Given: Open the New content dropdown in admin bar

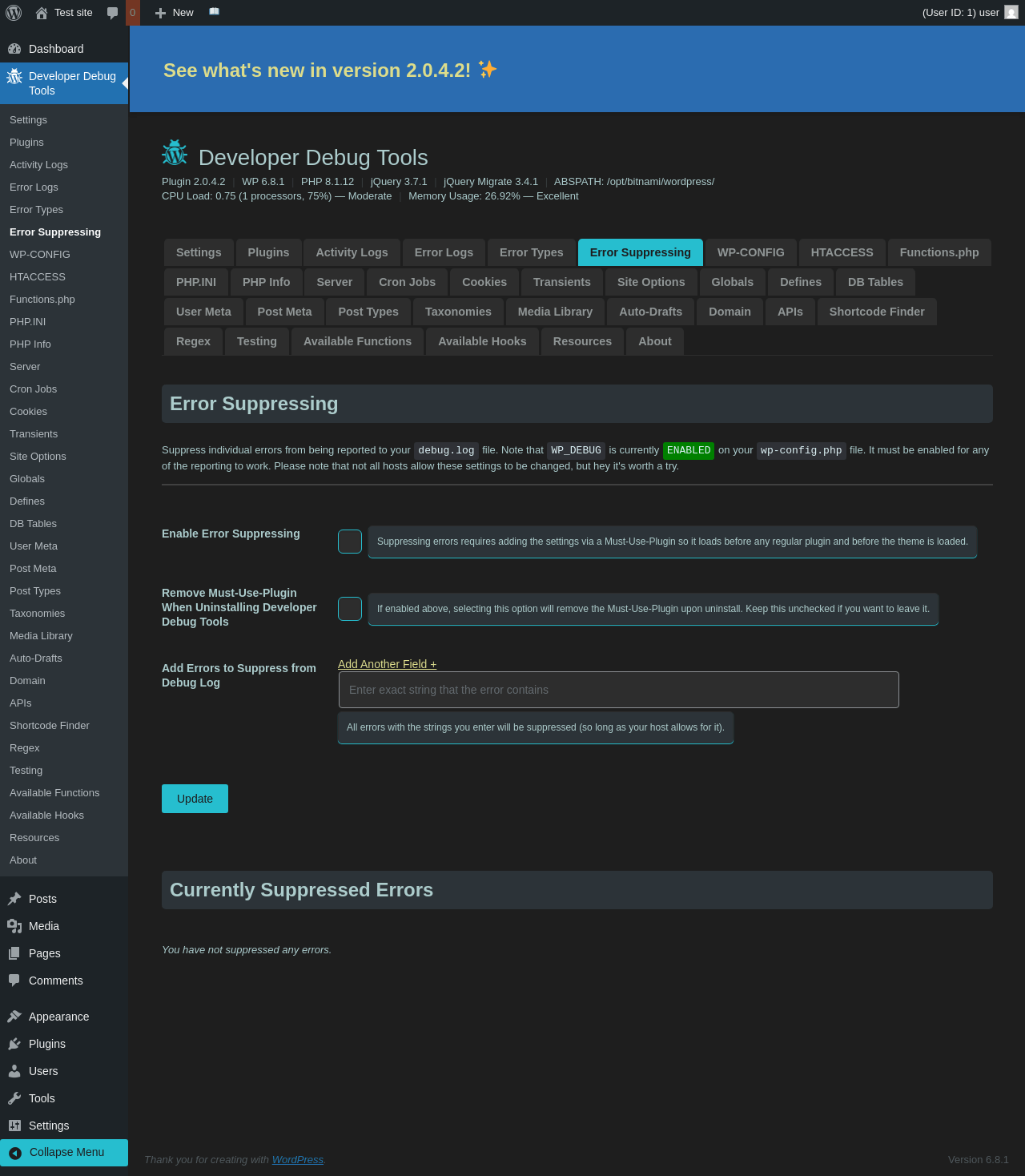Looking at the screenshot, I should tap(175, 13).
